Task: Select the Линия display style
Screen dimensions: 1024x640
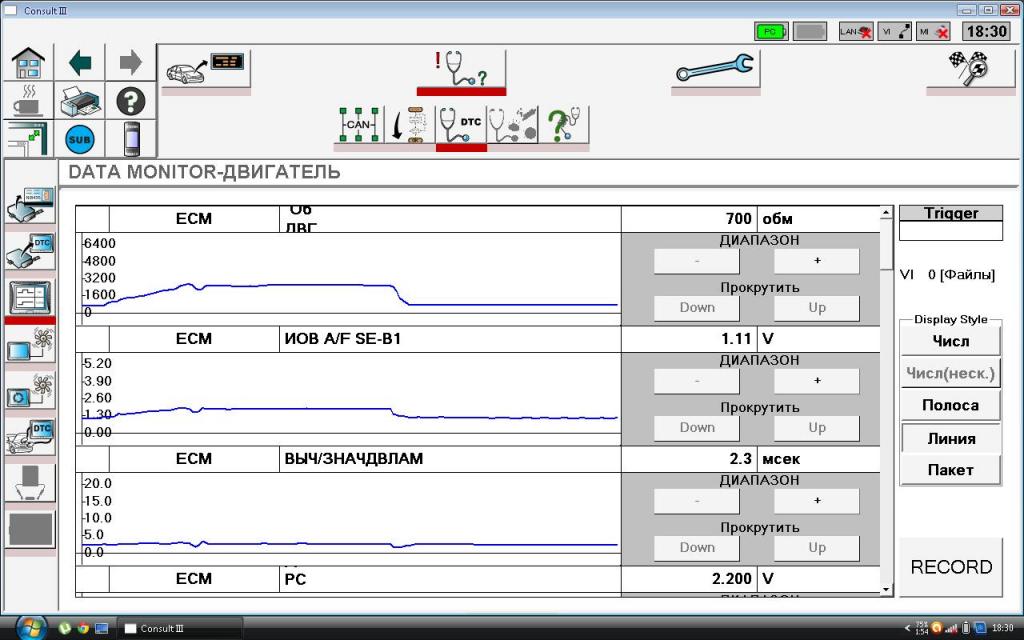Action: tap(950, 438)
